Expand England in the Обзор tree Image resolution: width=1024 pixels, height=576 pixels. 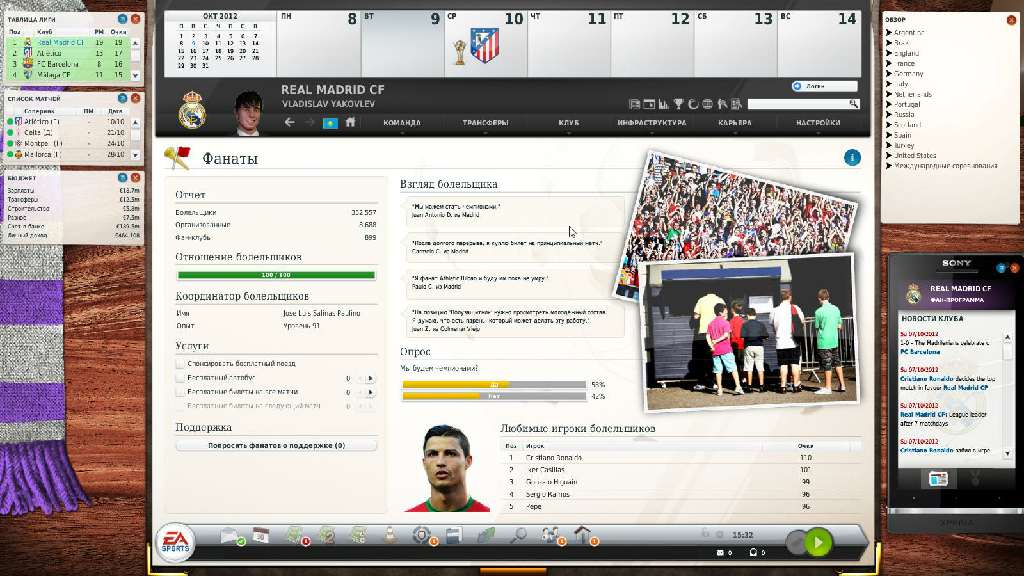coord(889,53)
